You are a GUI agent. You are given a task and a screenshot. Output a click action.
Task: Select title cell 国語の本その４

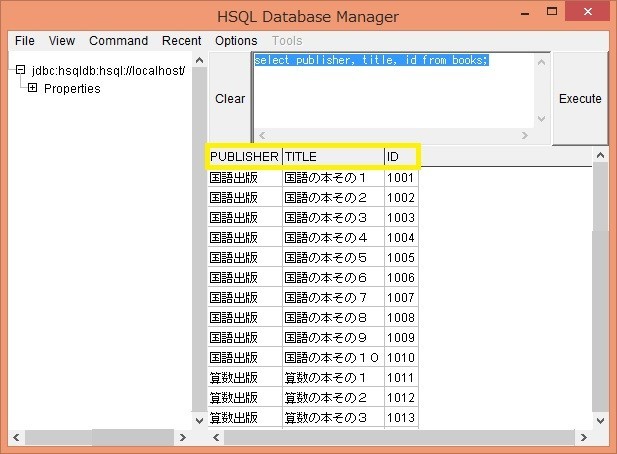[x=333, y=237]
